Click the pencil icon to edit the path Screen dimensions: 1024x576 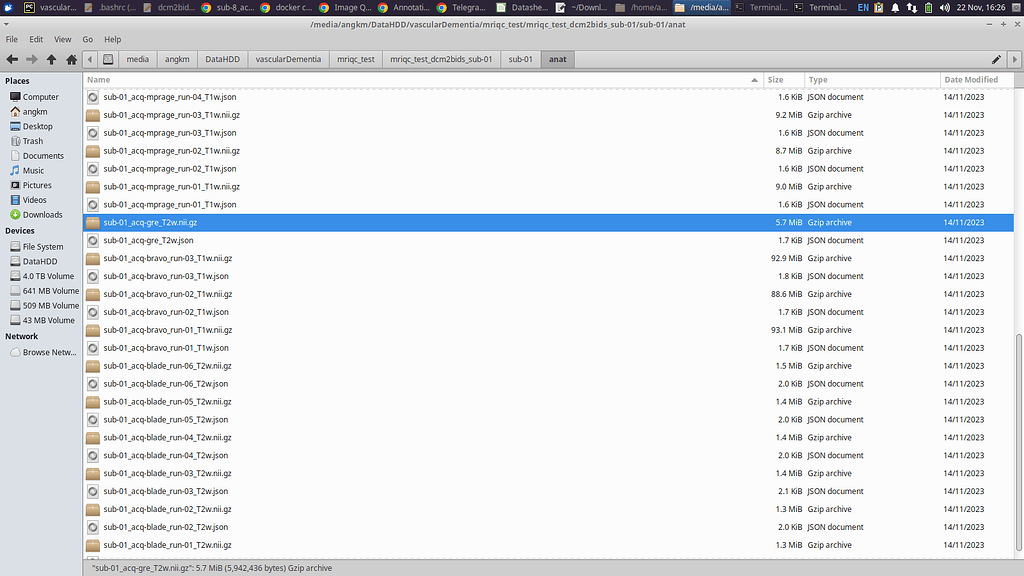[995, 59]
